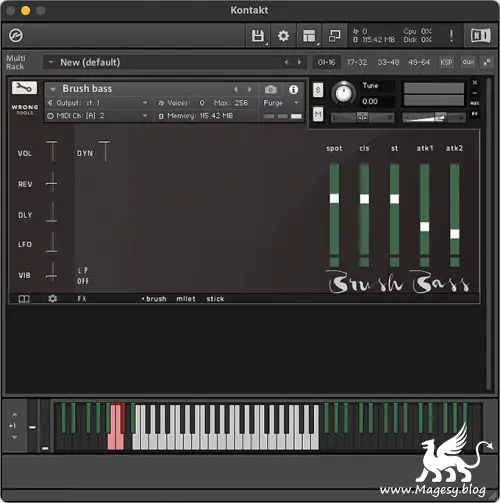Expand the Brush bass instrument menu arrow
The width and height of the screenshot is (500, 503).
53,89
